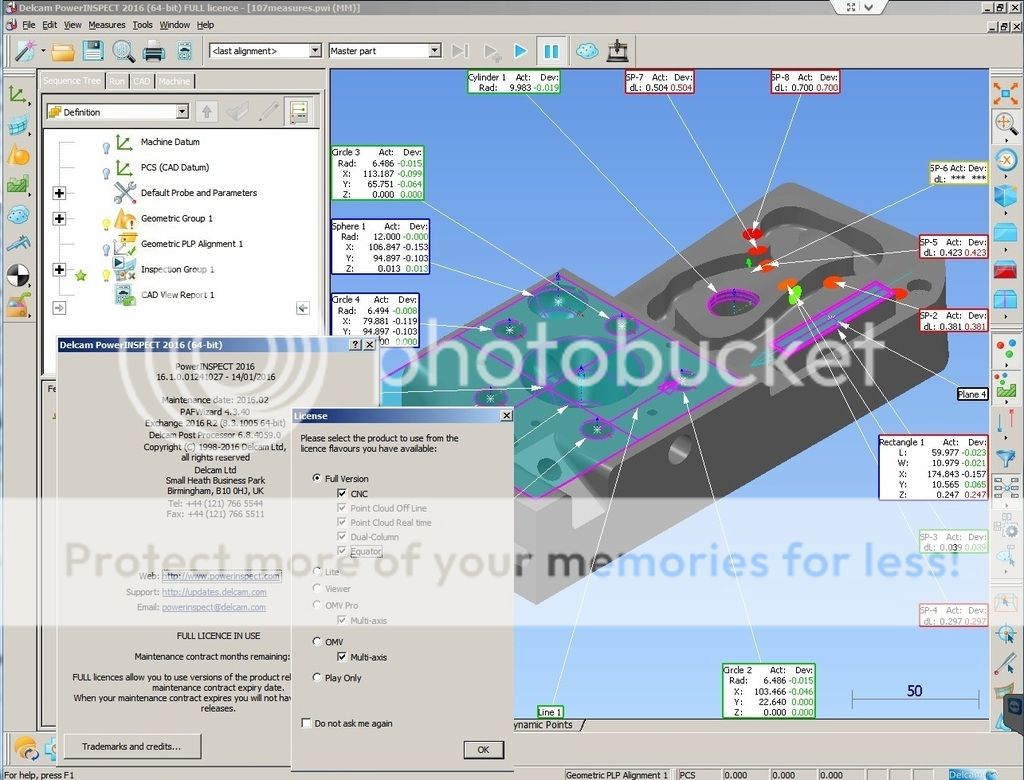Click the Pause measurement button
The image size is (1024, 780).
click(x=551, y=50)
